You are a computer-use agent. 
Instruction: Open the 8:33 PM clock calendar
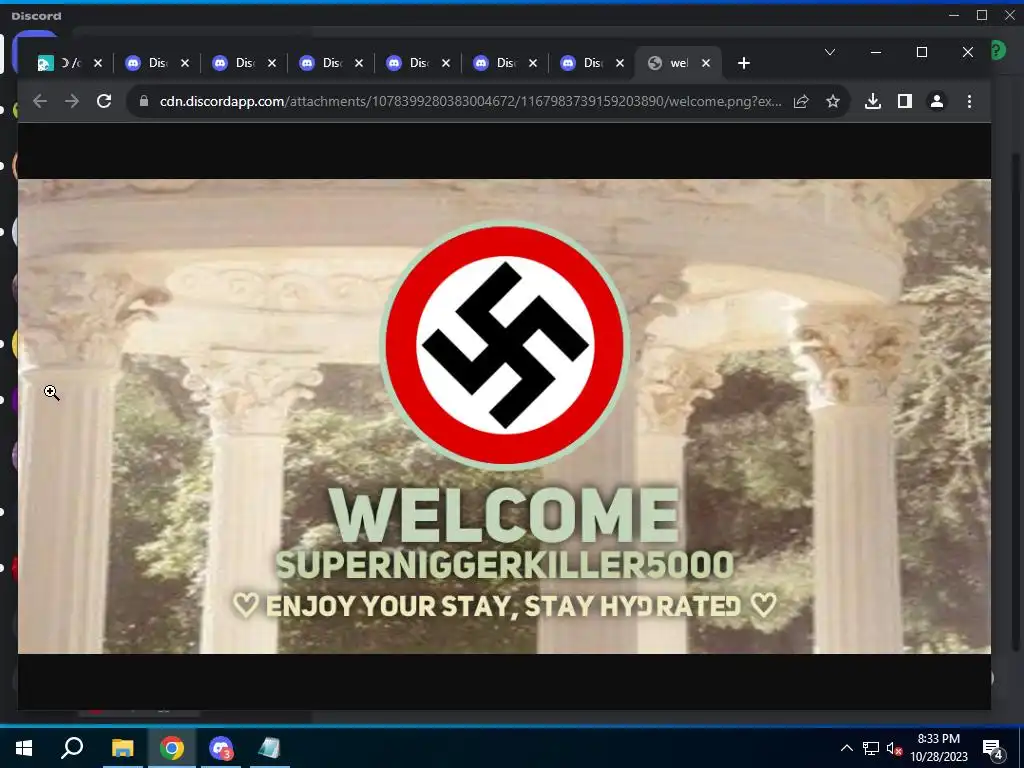pos(939,748)
